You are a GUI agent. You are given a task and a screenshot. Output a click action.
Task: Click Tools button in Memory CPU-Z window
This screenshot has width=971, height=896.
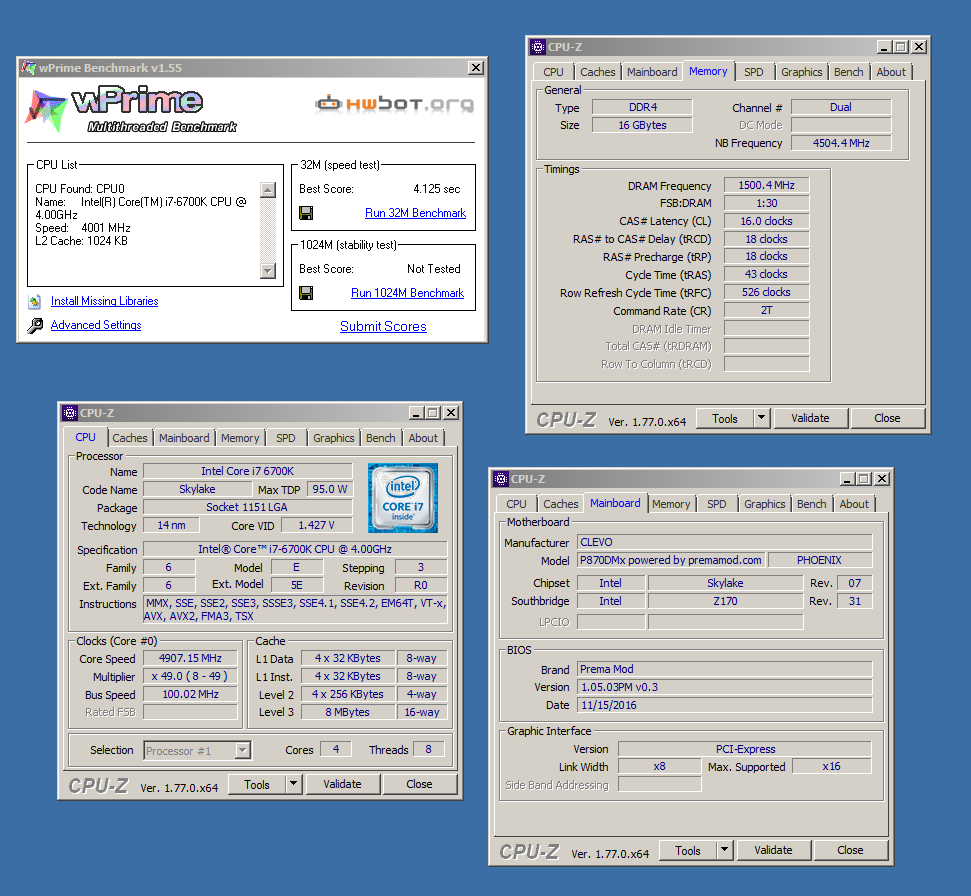coord(725,419)
